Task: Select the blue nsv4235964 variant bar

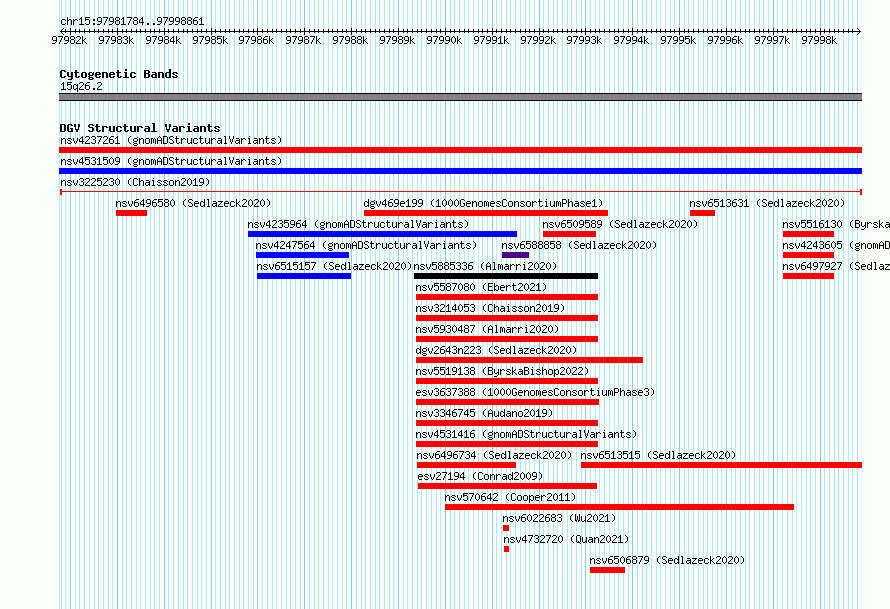Action: [x=383, y=234]
